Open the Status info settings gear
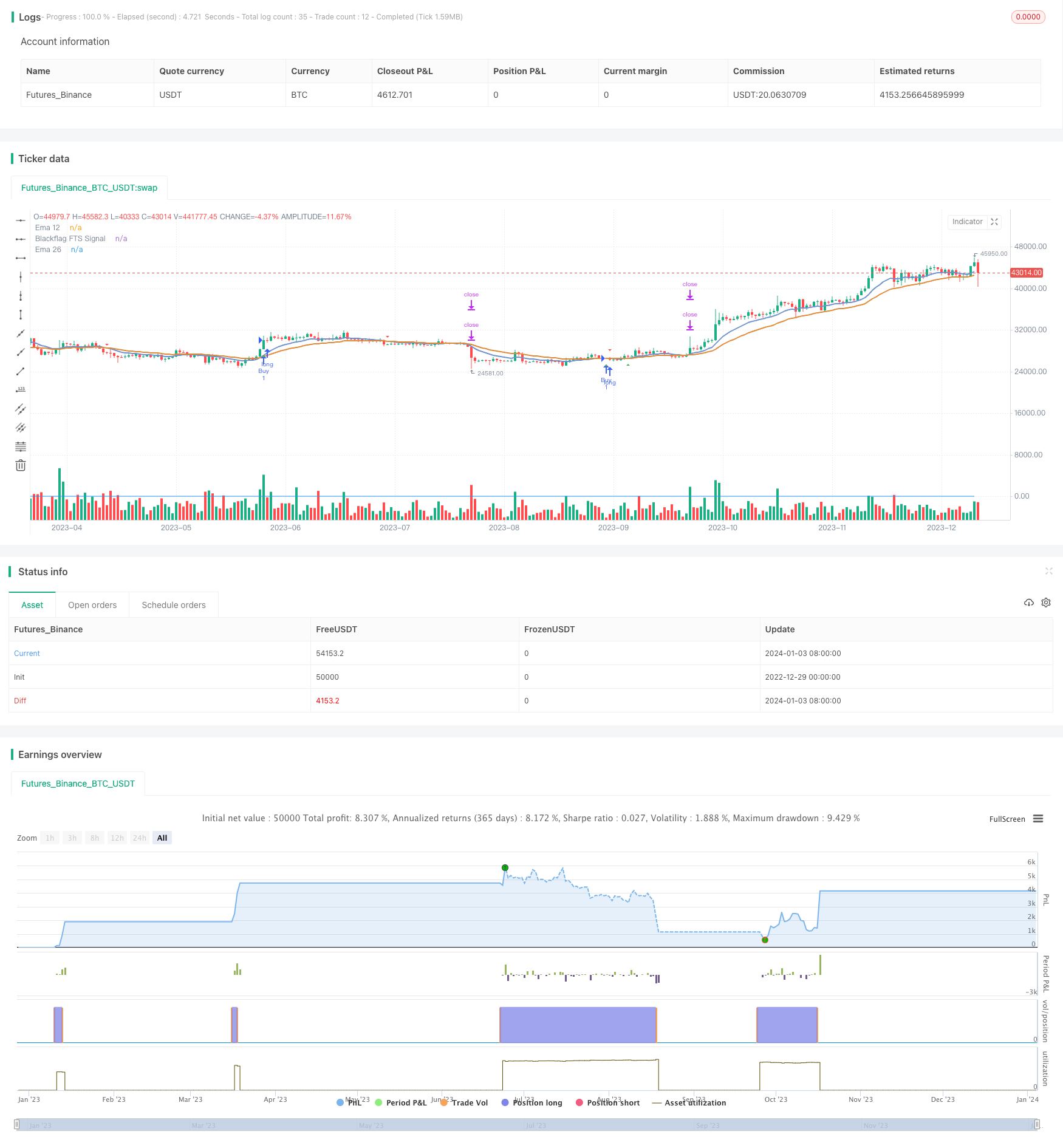The image size is (1063, 1148). point(1046,603)
